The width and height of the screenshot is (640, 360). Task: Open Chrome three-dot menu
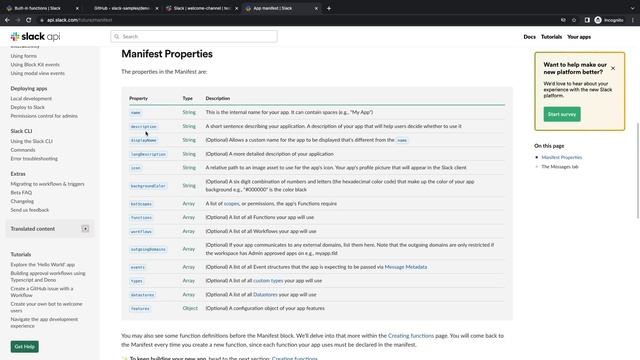point(633,20)
